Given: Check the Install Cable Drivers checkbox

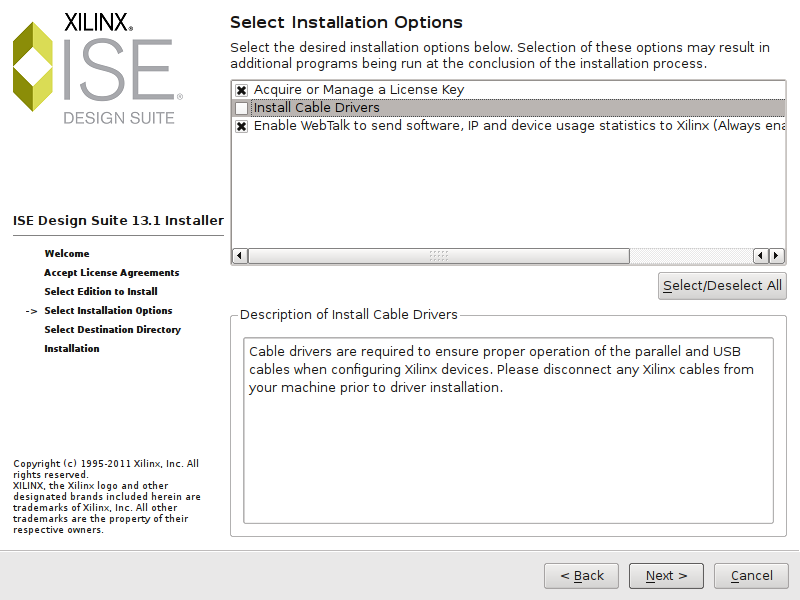Looking at the screenshot, I should tap(241, 108).
